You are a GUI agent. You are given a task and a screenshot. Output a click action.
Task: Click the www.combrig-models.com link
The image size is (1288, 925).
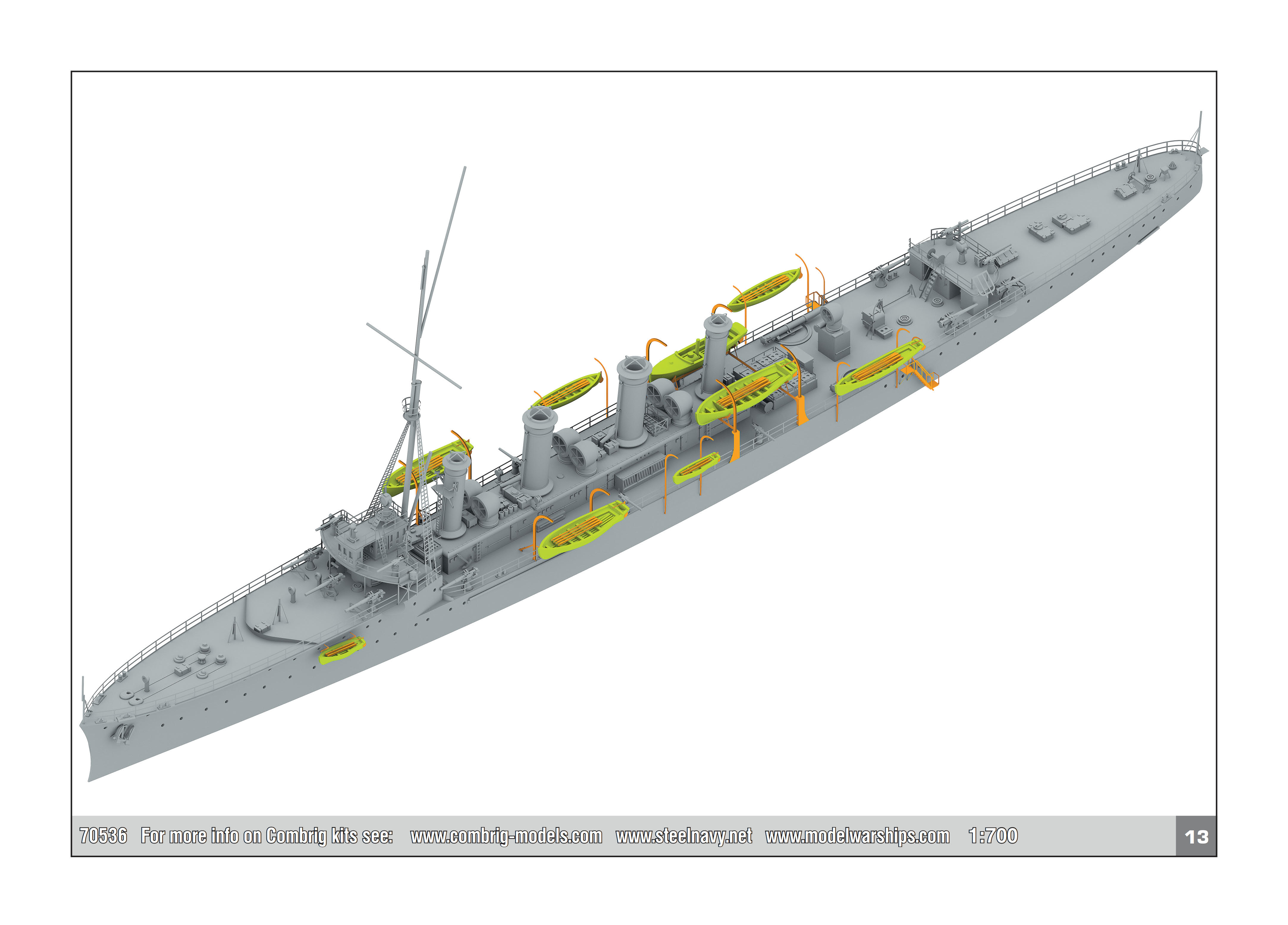point(506,836)
